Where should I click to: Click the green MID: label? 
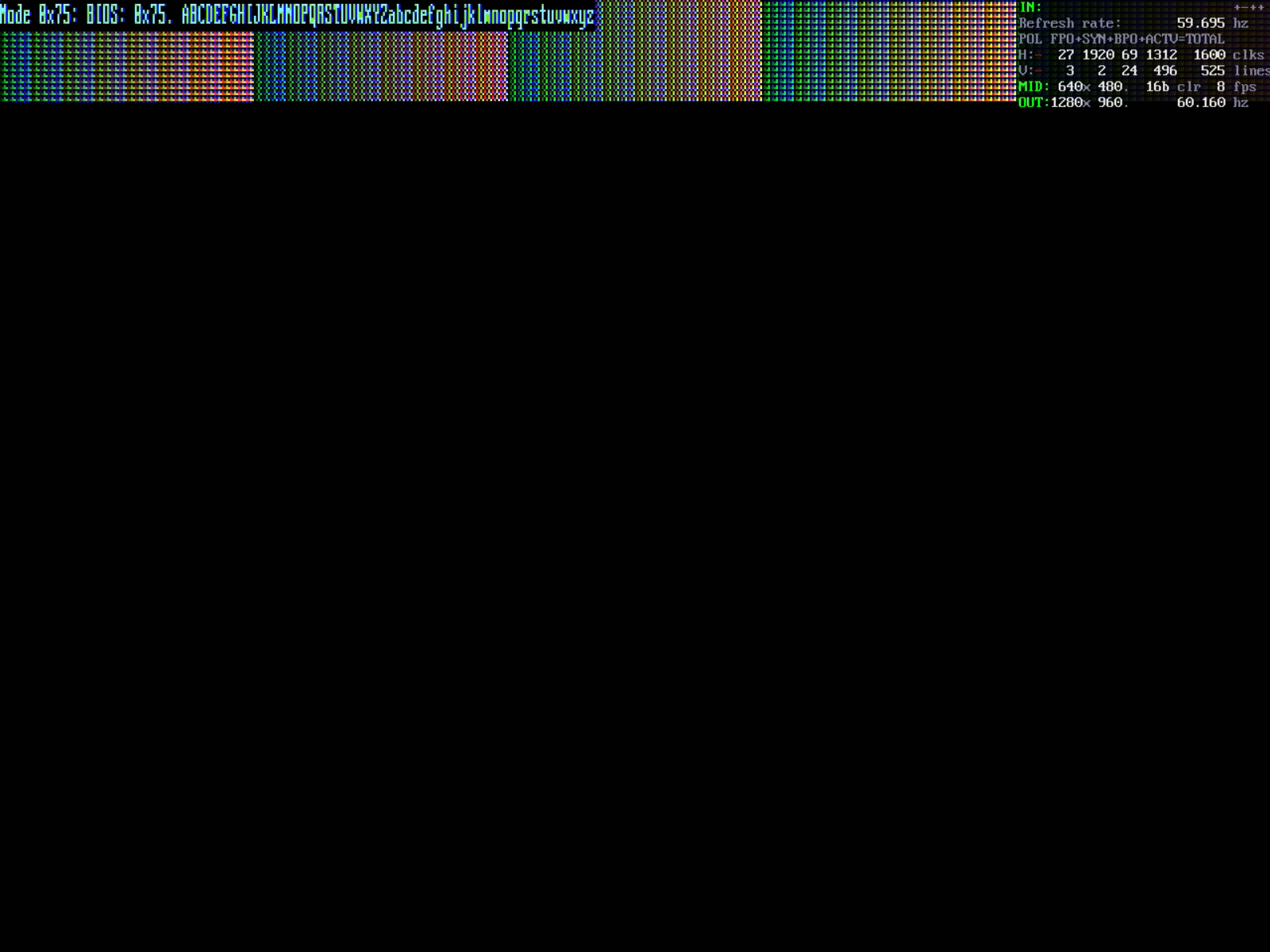click(x=1033, y=86)
